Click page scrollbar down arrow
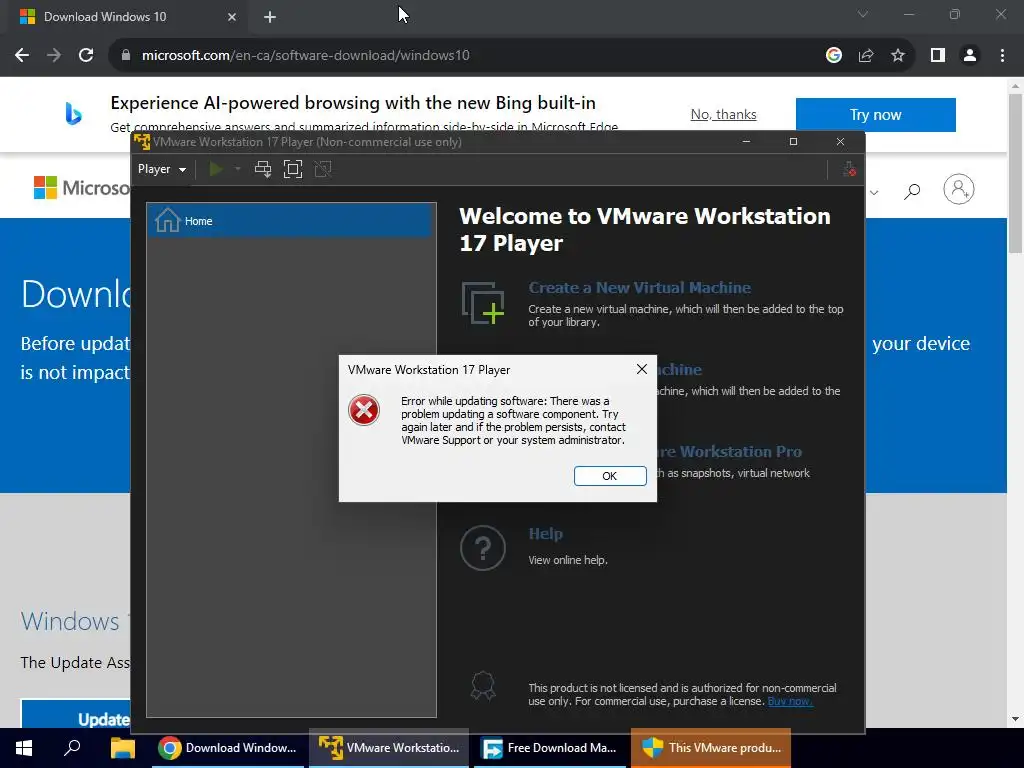Image resolution: width=1024 pixels, height=768 pixels. point(1015,719)
